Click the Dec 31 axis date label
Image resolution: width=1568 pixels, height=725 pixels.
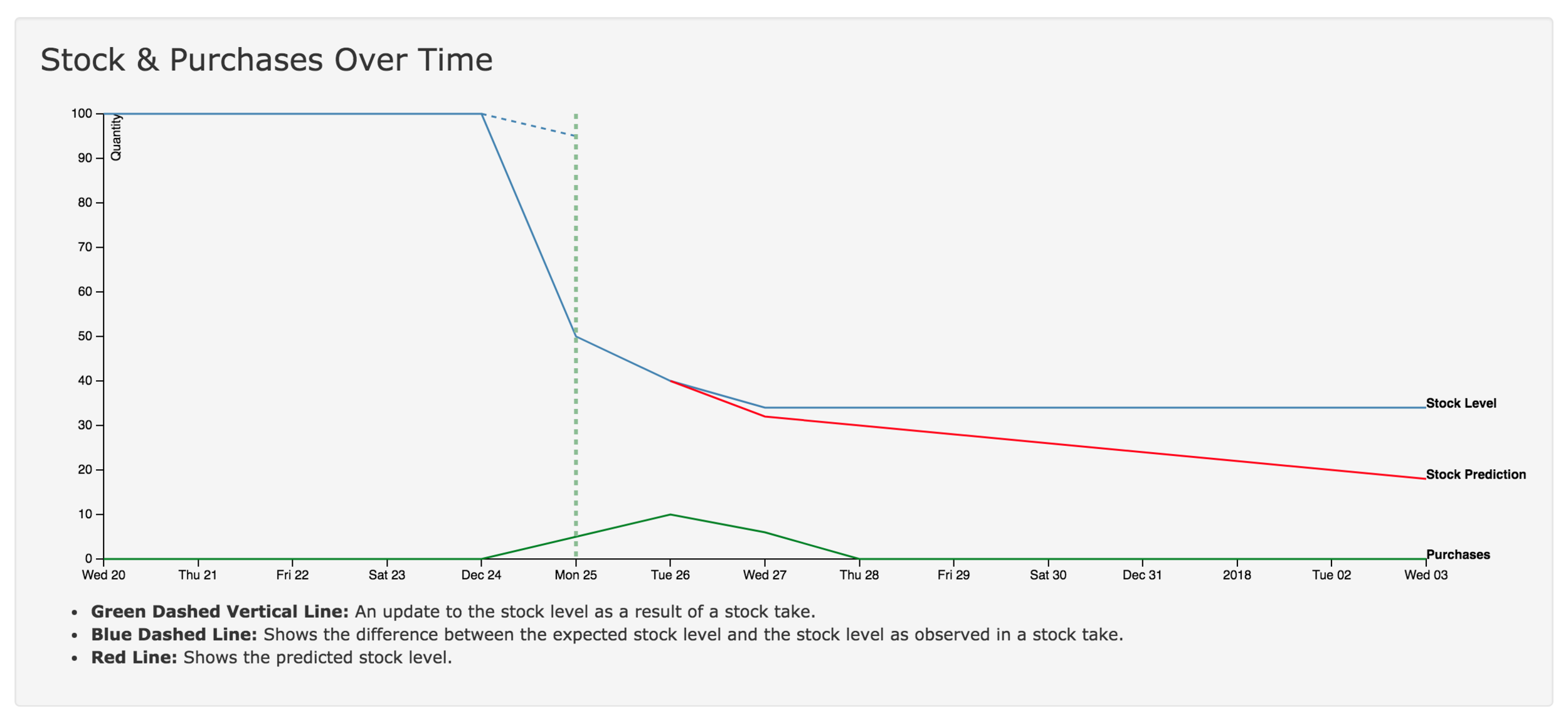[1142, 575]
